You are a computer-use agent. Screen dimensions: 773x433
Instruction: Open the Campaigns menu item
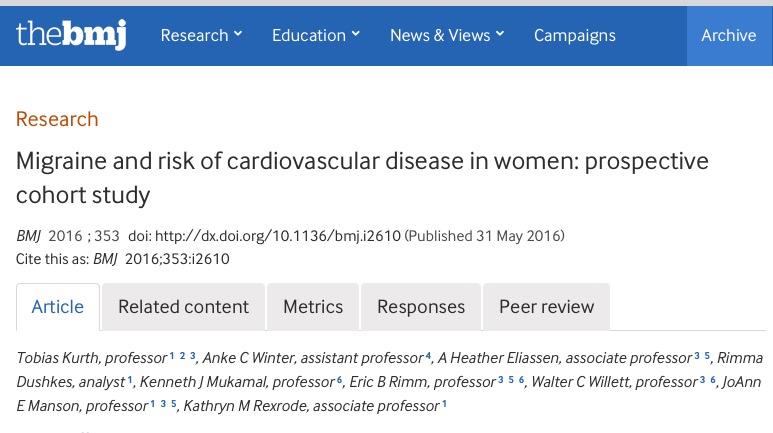(x=575, y=36)
